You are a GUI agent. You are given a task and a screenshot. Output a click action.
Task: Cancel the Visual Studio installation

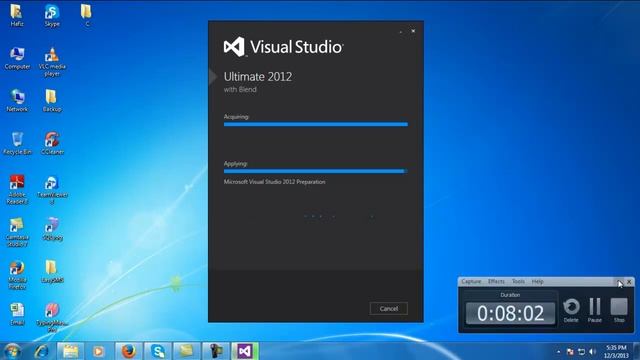point(389,309)
